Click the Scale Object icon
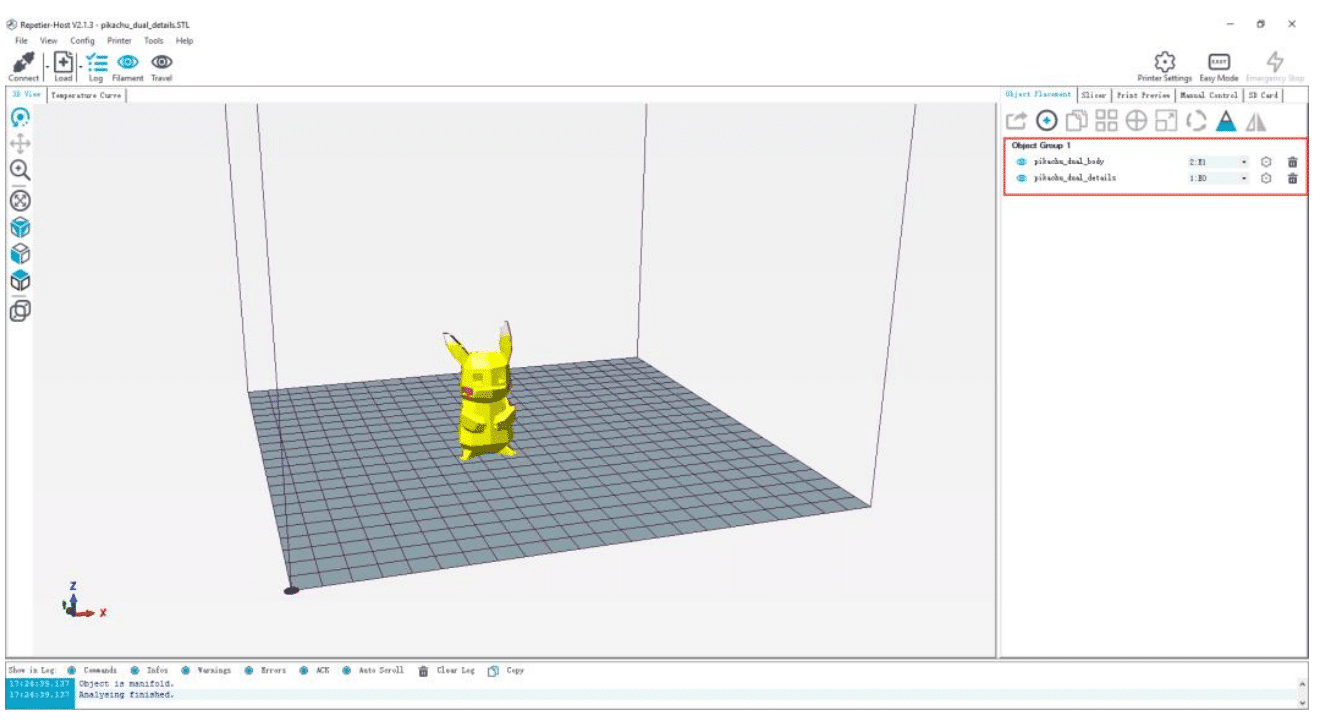The image size is (1322, 725). point(1166,121)
